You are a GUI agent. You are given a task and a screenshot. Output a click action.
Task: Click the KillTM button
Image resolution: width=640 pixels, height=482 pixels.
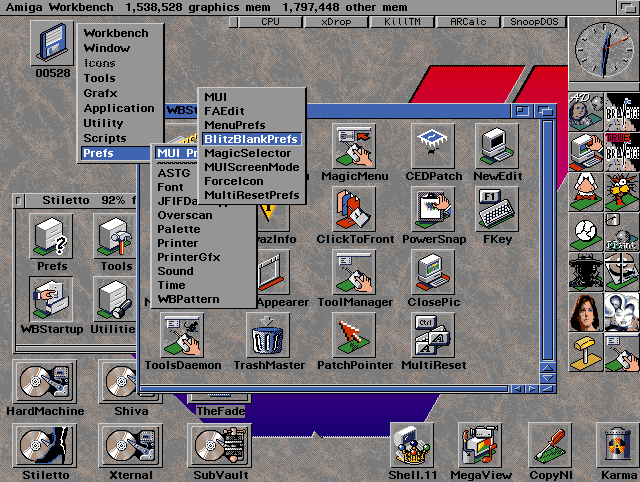point(402,22)
